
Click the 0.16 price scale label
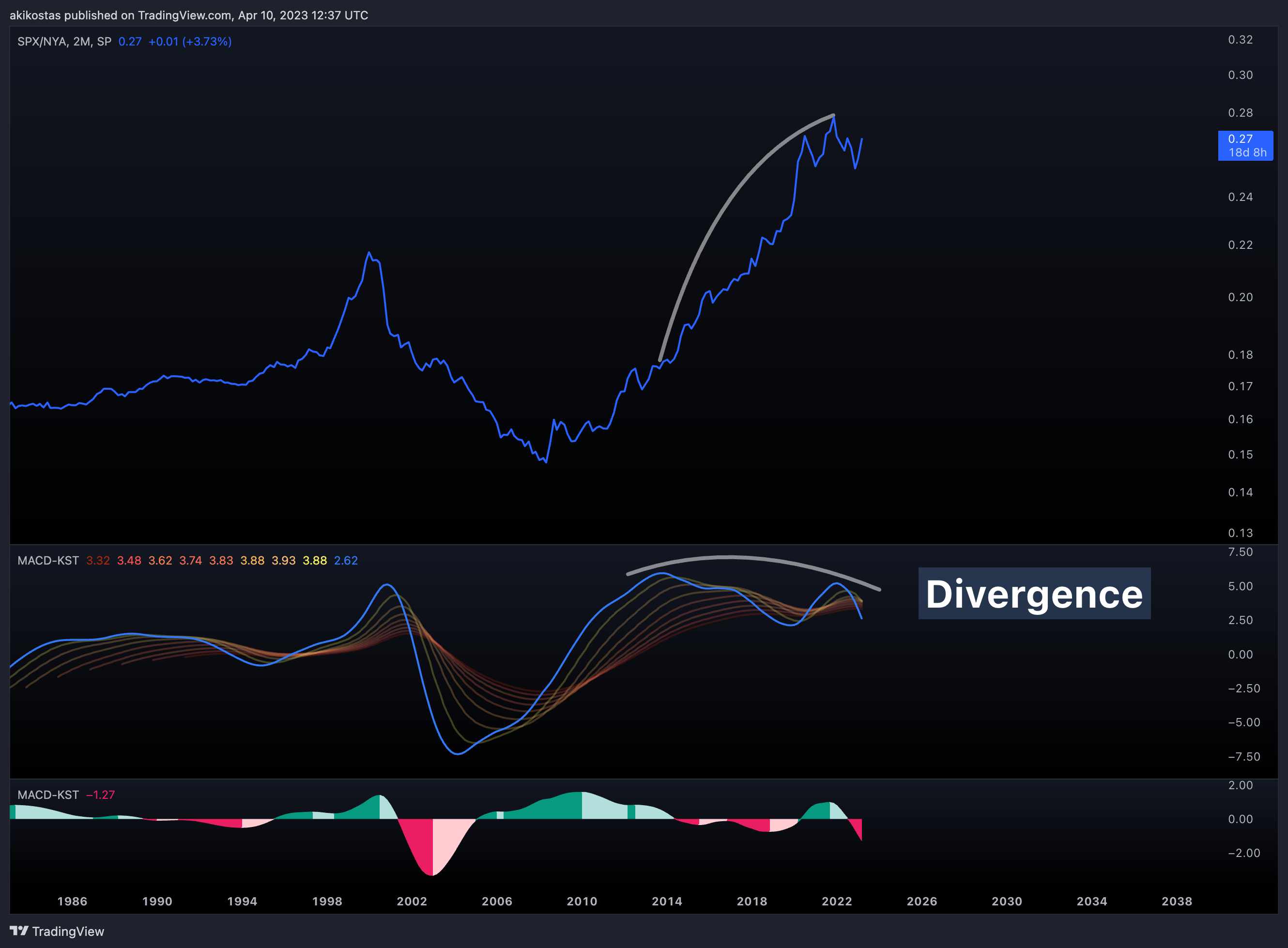tap(1241, 419)
